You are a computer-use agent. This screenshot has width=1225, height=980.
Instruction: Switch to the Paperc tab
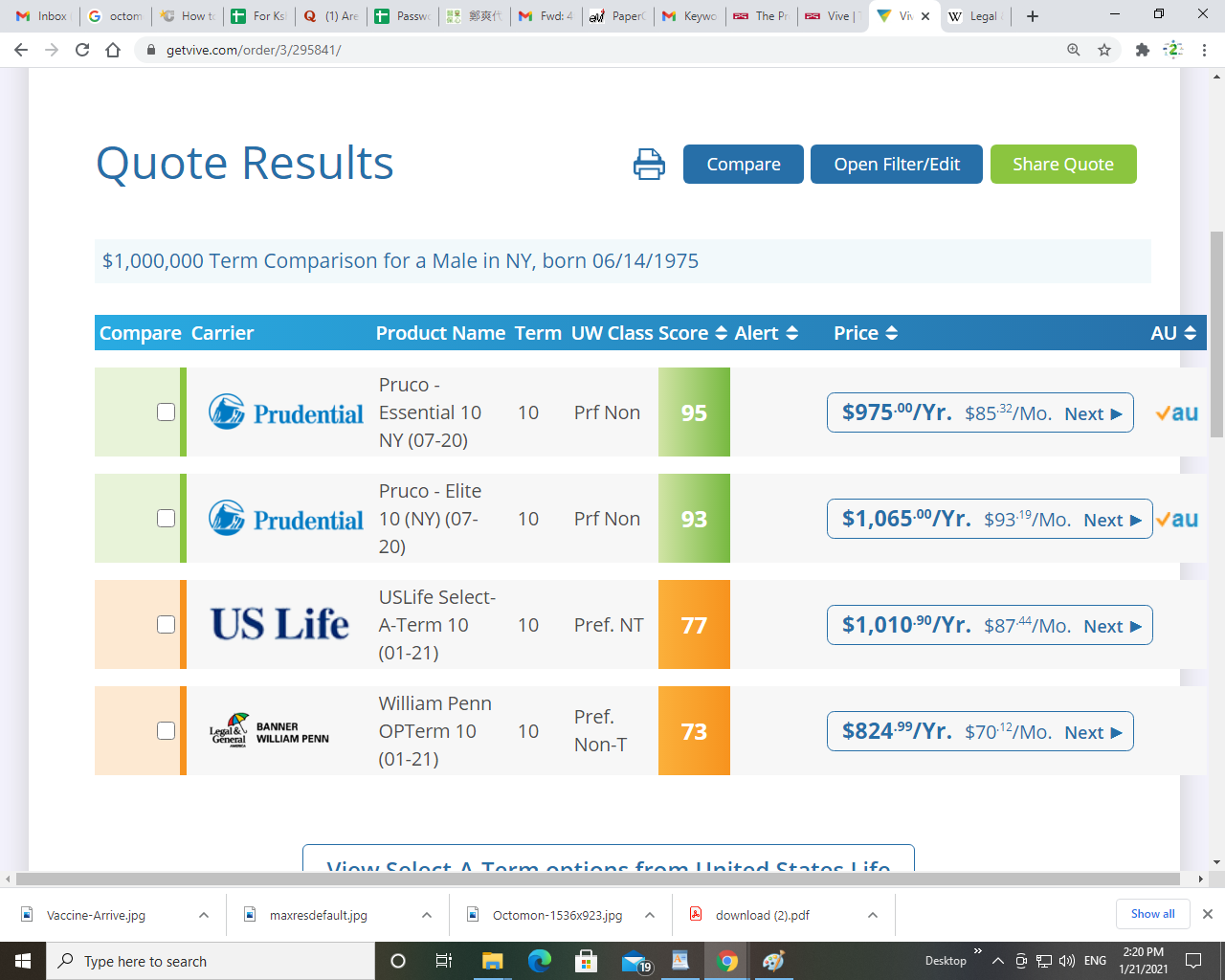click(x=618, y=16)
